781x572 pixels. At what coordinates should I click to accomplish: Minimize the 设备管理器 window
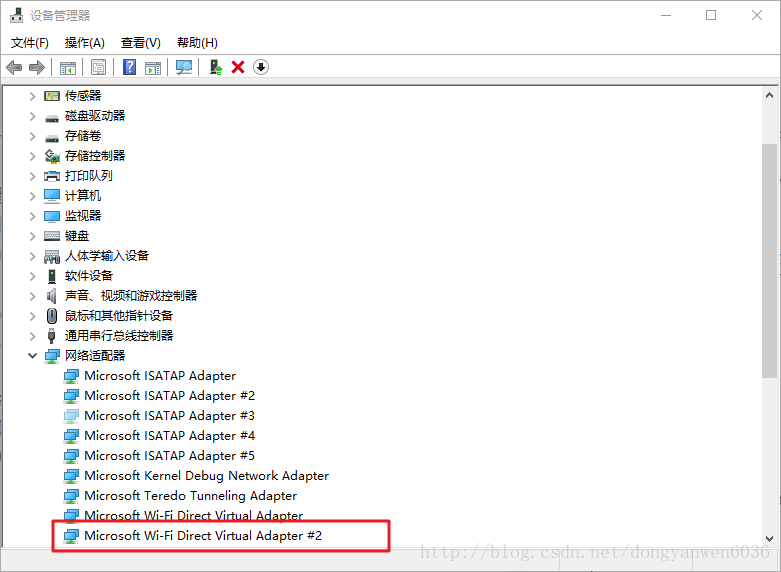[665, 15]
